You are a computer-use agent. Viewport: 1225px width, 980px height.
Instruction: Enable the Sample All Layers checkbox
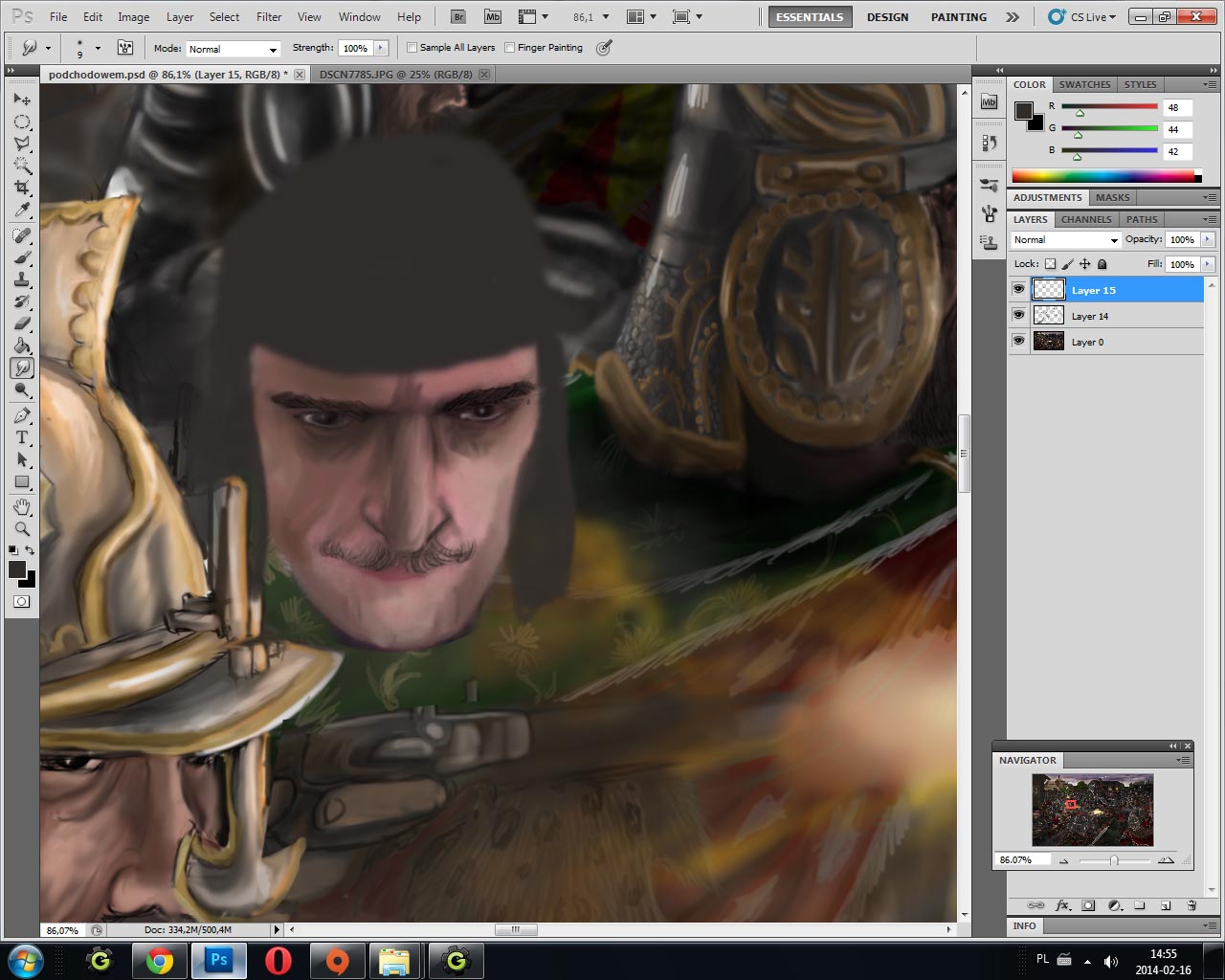412,48
